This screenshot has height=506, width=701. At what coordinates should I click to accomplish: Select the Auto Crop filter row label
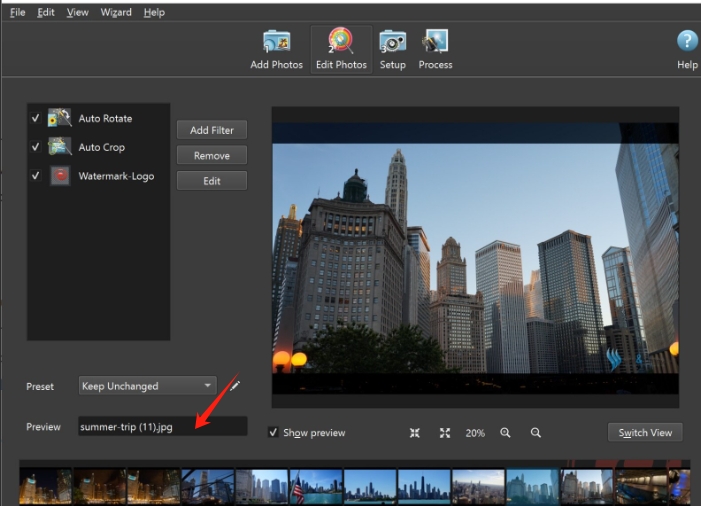(101, 147)
